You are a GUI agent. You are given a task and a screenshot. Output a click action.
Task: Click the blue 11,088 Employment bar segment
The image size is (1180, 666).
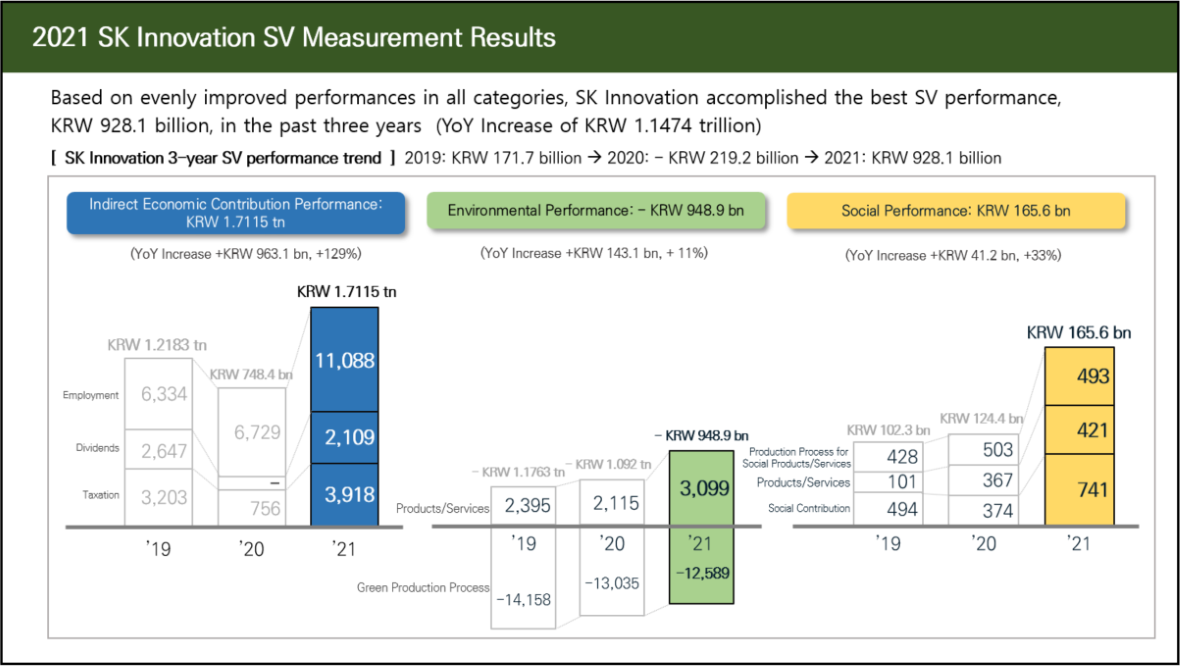click(344, 359)
